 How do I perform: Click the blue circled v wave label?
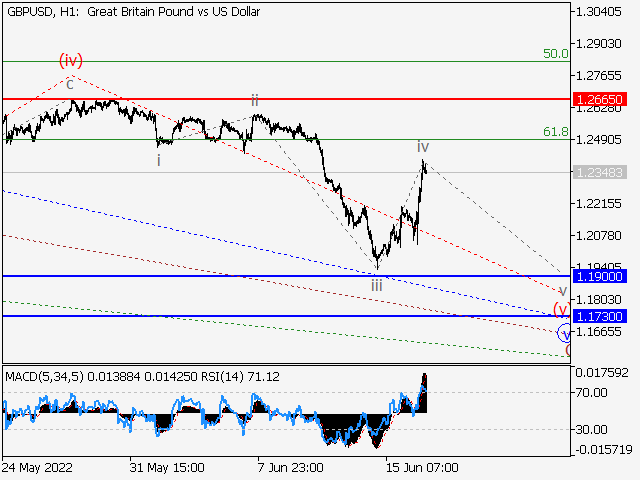(x=564, y=333)
